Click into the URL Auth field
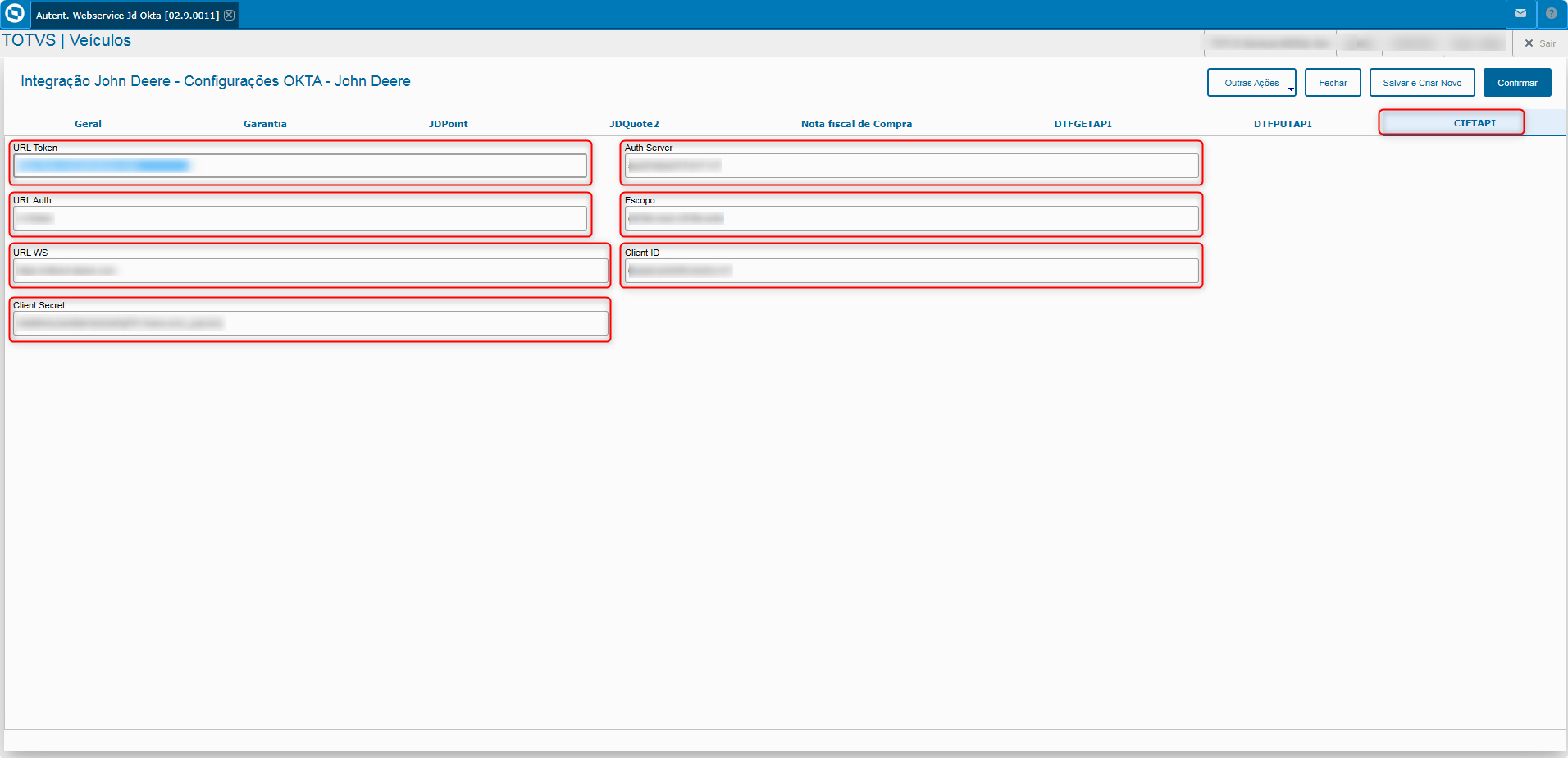Viewport: 1568px width, 758px height. coord(300,218)
